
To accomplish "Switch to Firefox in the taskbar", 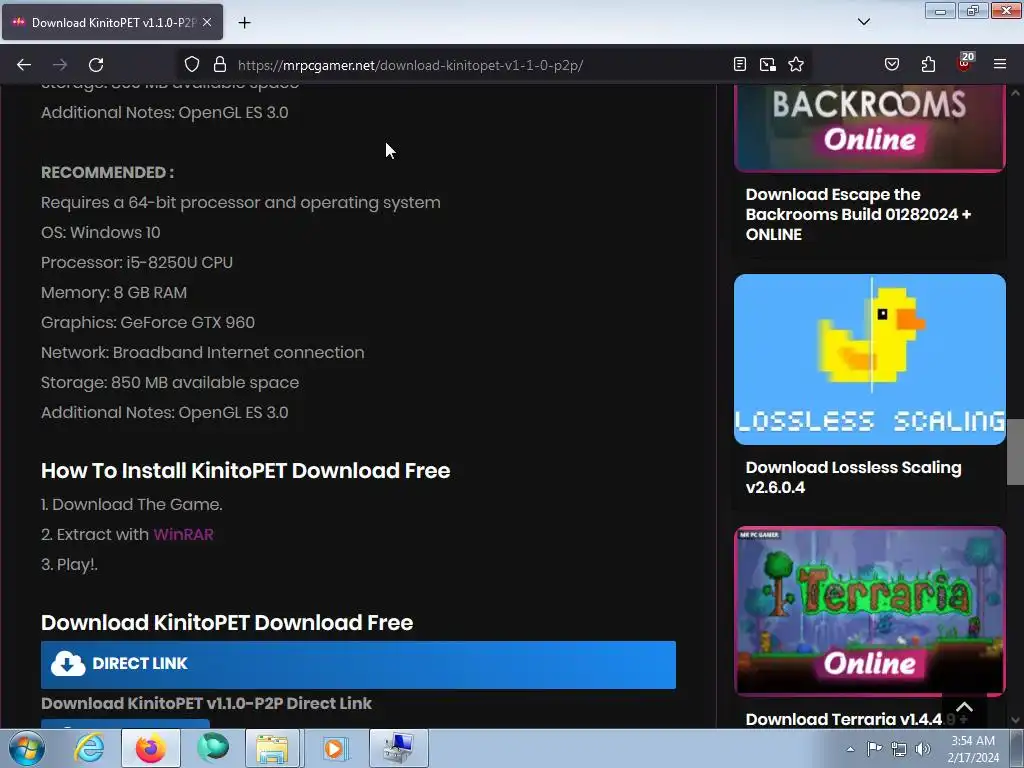I will click(151, 748).
